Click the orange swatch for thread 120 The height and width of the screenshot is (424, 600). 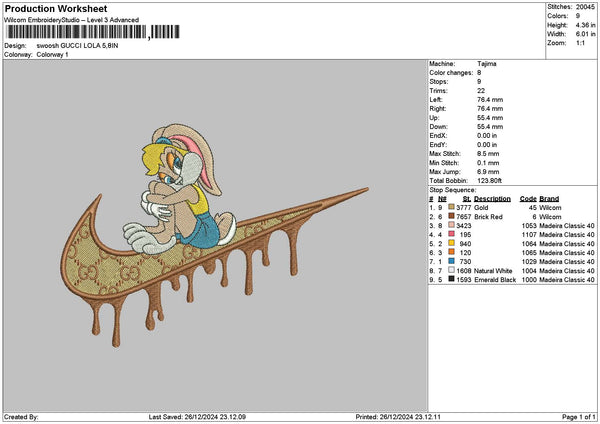[451, 252]
